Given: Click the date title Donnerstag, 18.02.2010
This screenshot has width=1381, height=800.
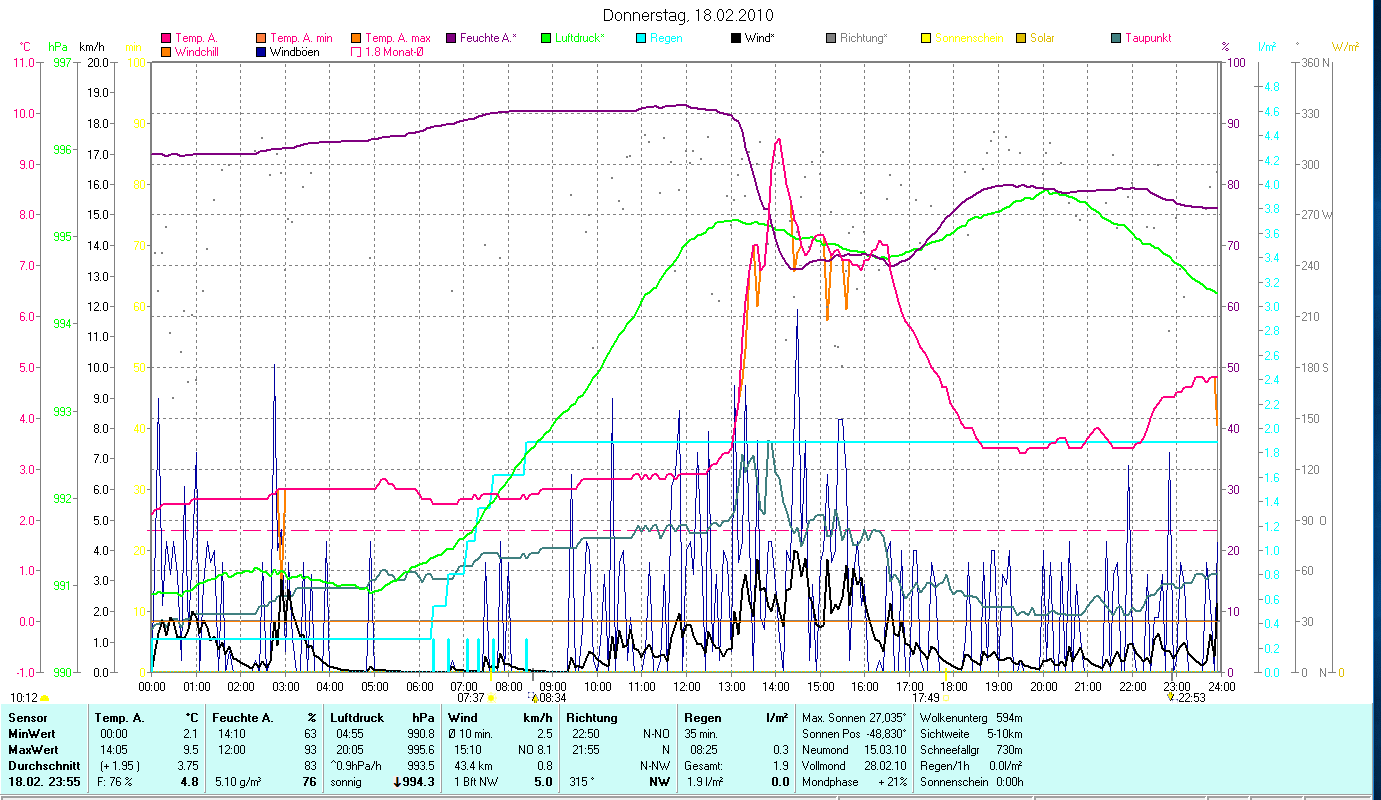Looking at the screenshot, I should coord(689,16).
